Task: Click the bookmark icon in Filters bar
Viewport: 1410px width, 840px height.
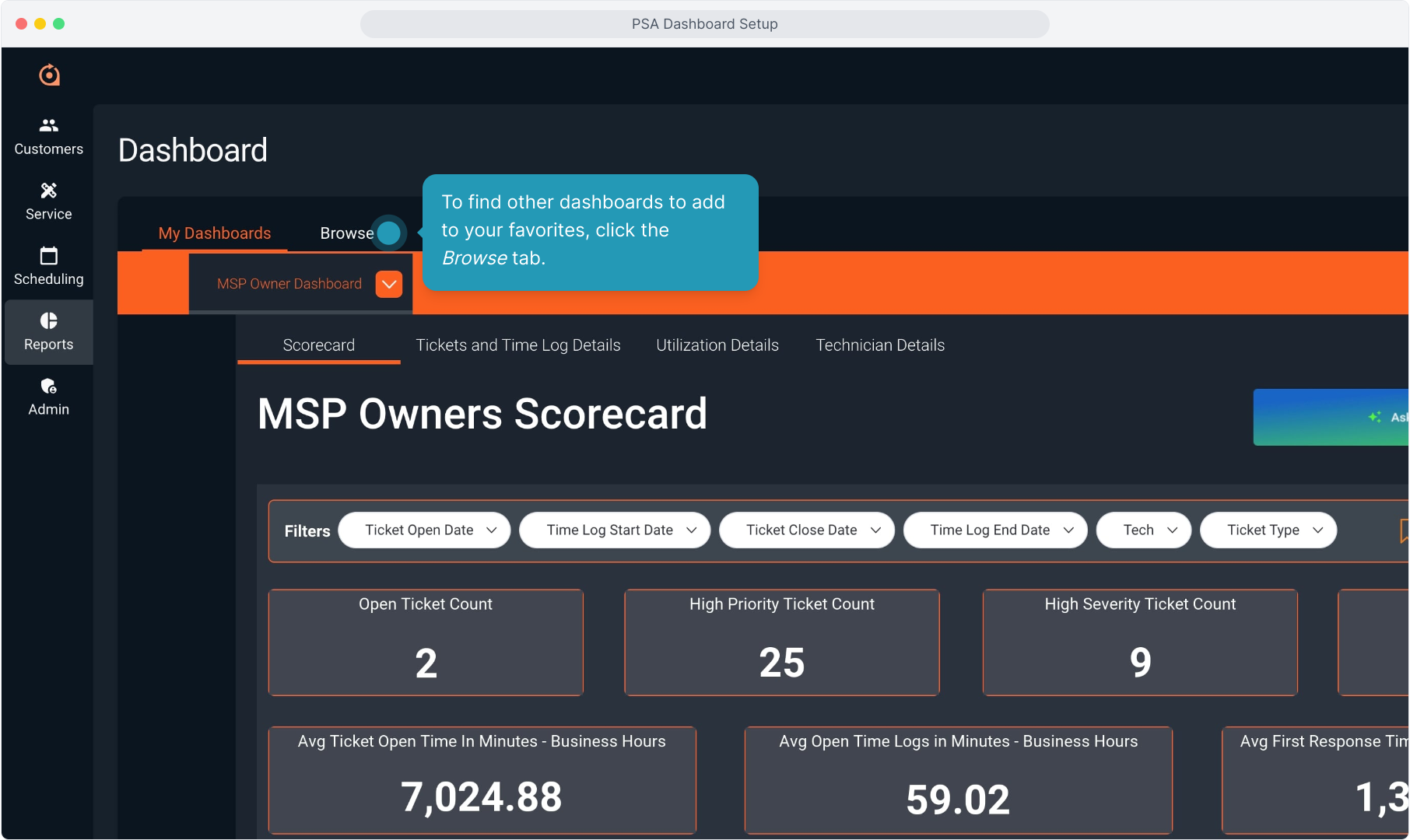Action: [x=1403, y=530]
